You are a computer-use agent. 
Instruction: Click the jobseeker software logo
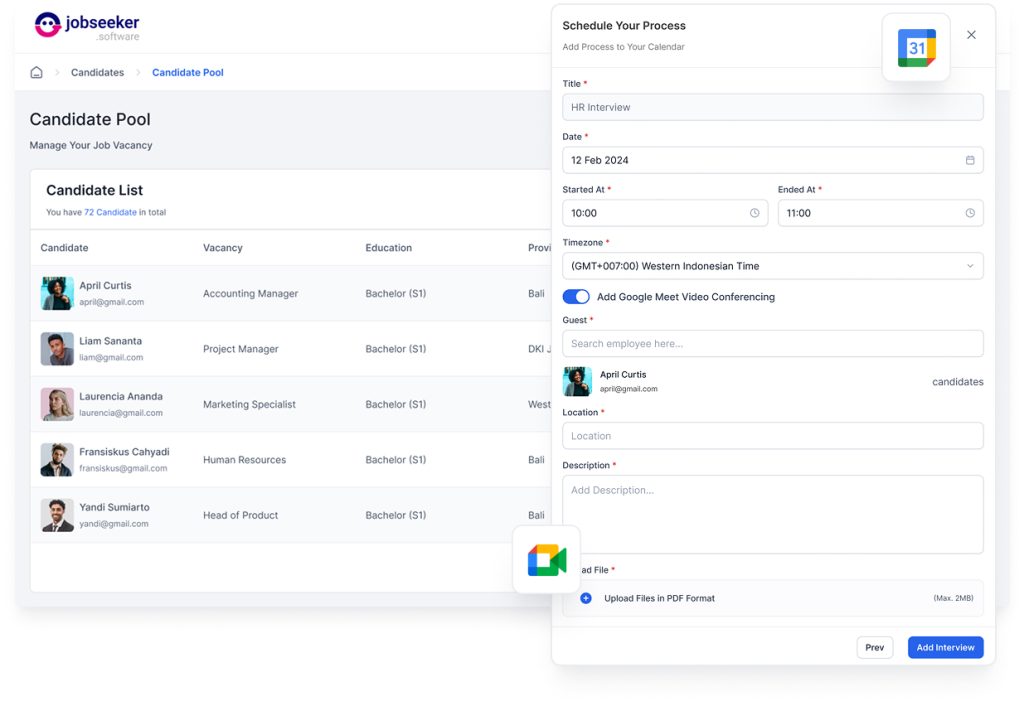87,26
